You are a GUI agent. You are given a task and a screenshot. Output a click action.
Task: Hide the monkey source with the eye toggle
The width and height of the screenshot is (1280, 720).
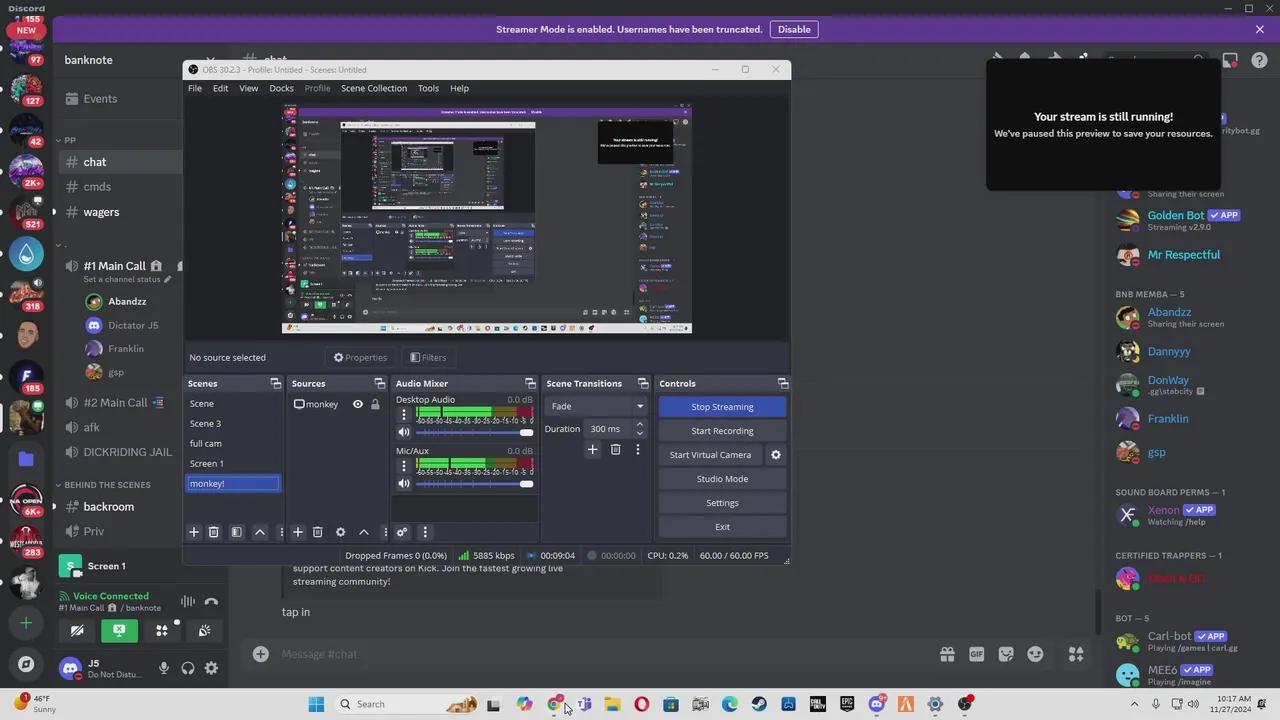(x=357, y=403)
